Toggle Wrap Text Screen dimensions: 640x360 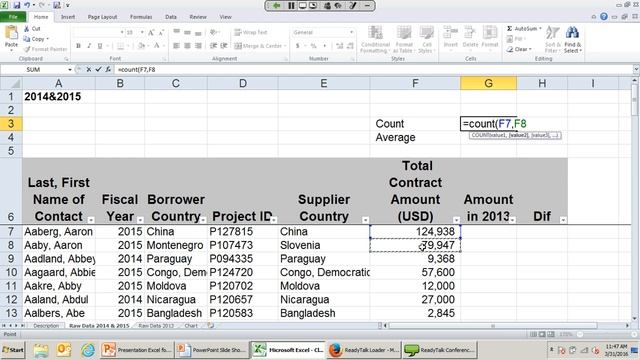pos(251,32)
